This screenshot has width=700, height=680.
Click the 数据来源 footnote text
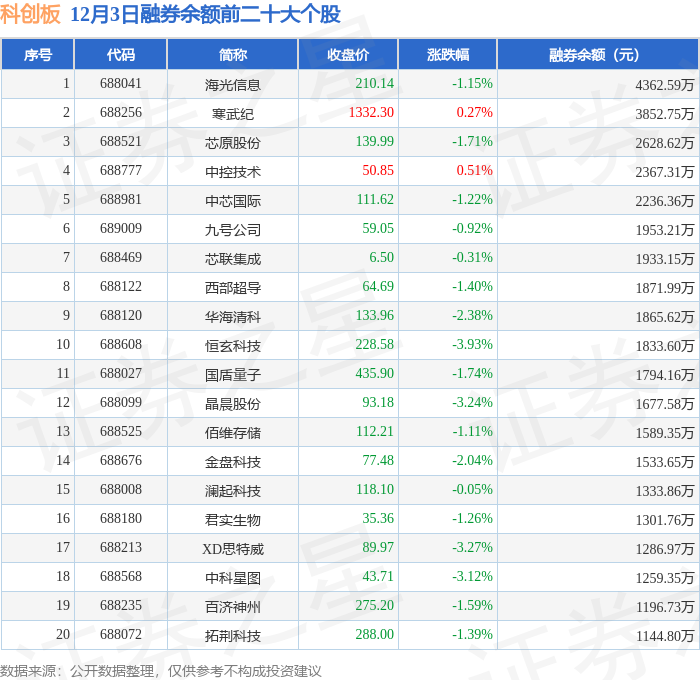[x=161, y=671]
